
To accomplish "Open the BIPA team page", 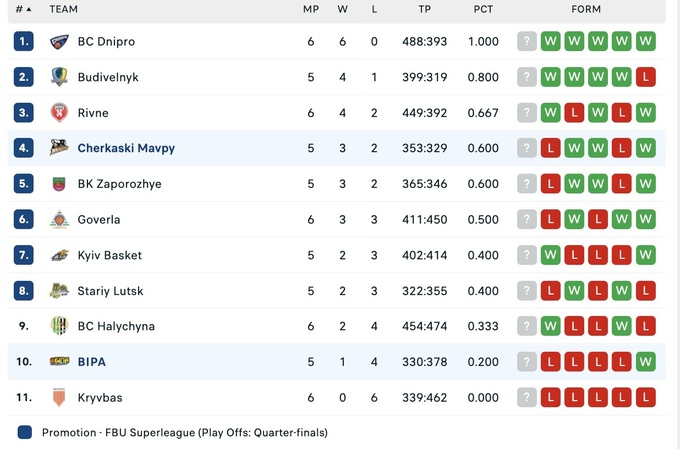I will point(91,362).
